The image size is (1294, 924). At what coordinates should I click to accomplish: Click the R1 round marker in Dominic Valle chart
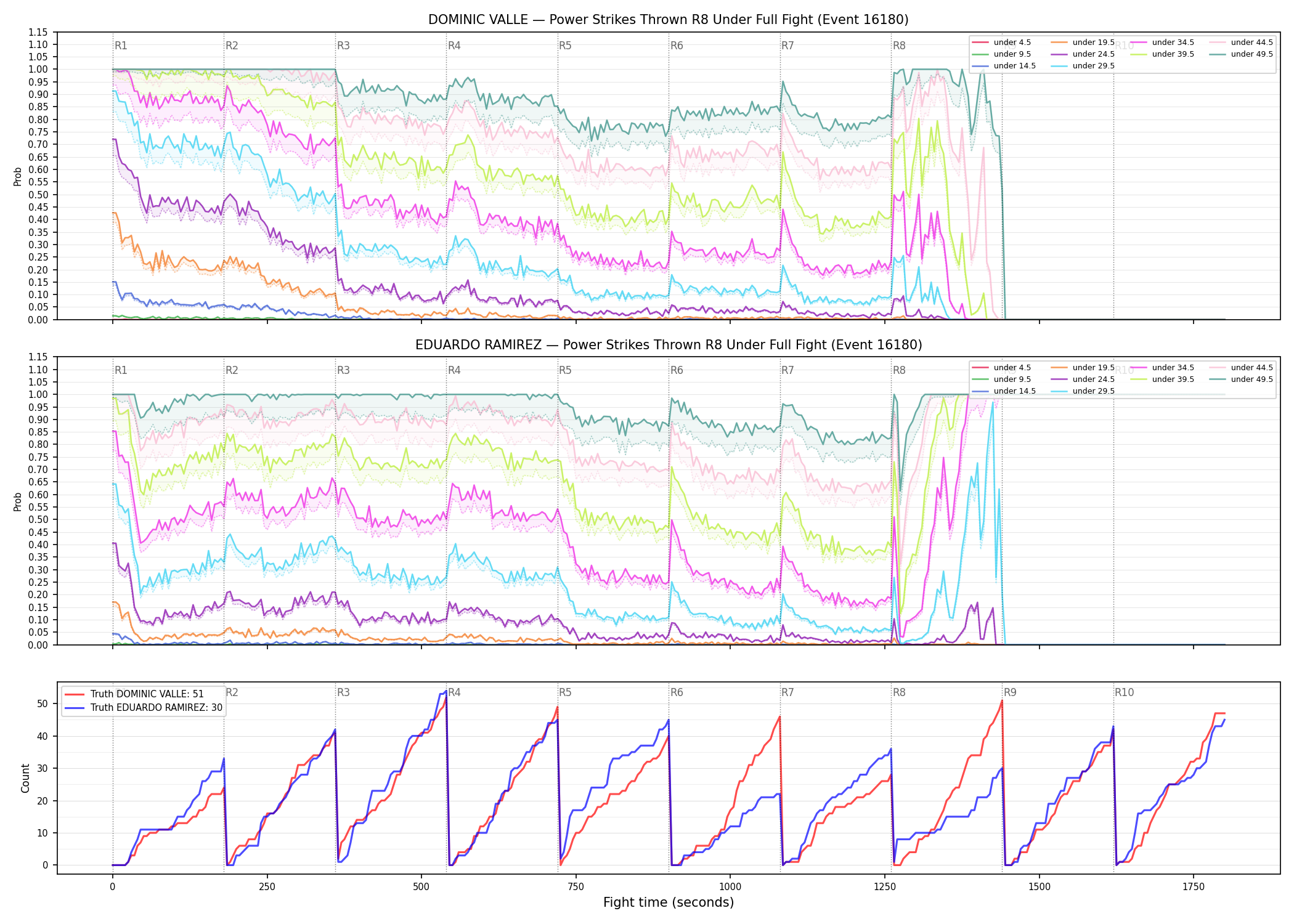tap(121, 46)
